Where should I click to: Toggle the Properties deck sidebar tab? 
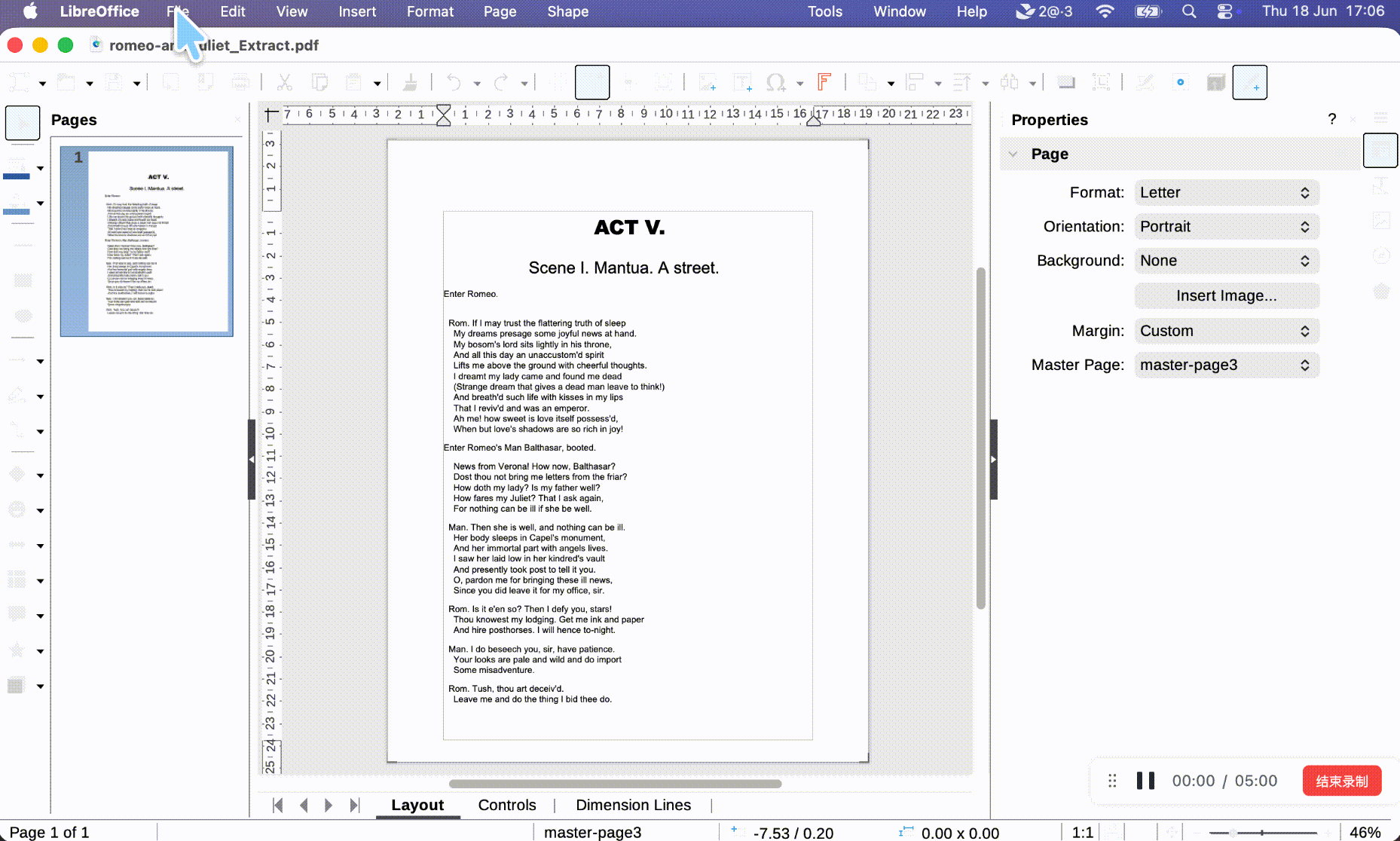coord(1380,151)
